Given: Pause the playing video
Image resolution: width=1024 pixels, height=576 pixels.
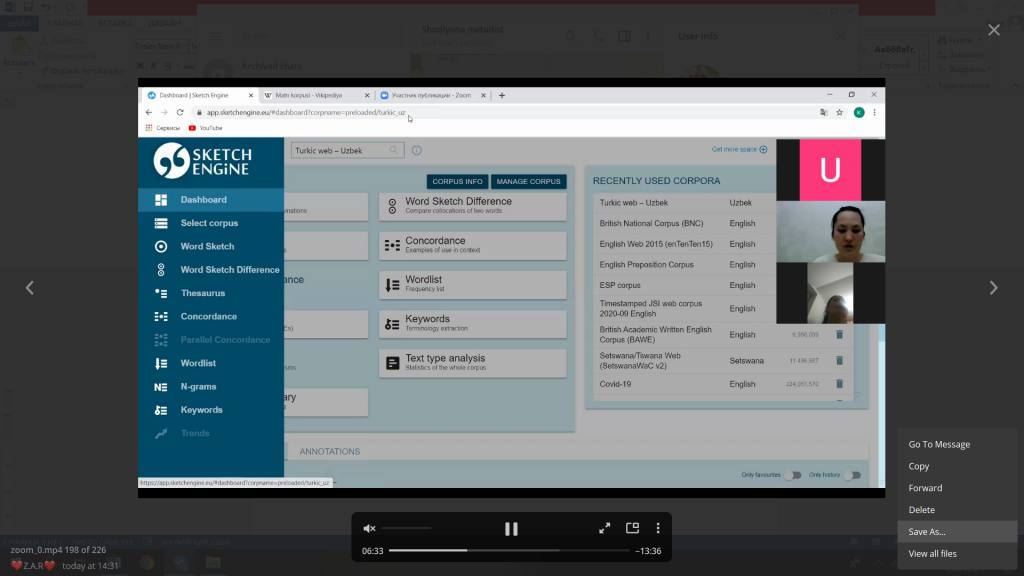Looking at the screenshot, I should 511,529.
